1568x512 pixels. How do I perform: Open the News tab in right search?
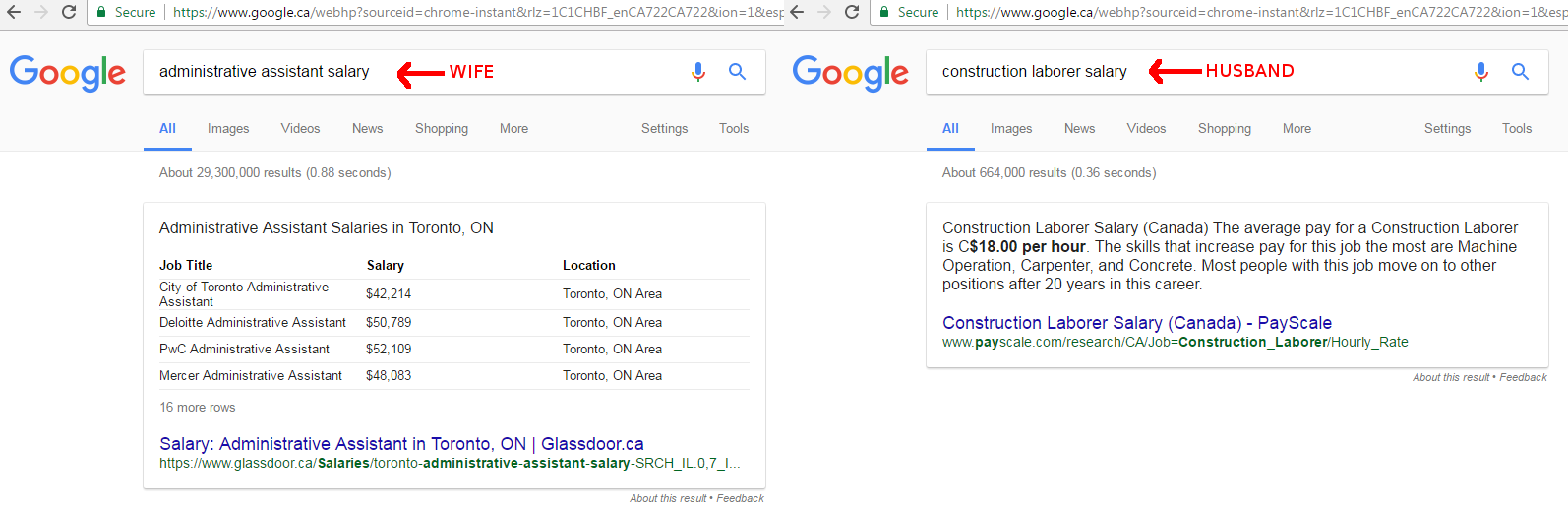[1079, 128]
